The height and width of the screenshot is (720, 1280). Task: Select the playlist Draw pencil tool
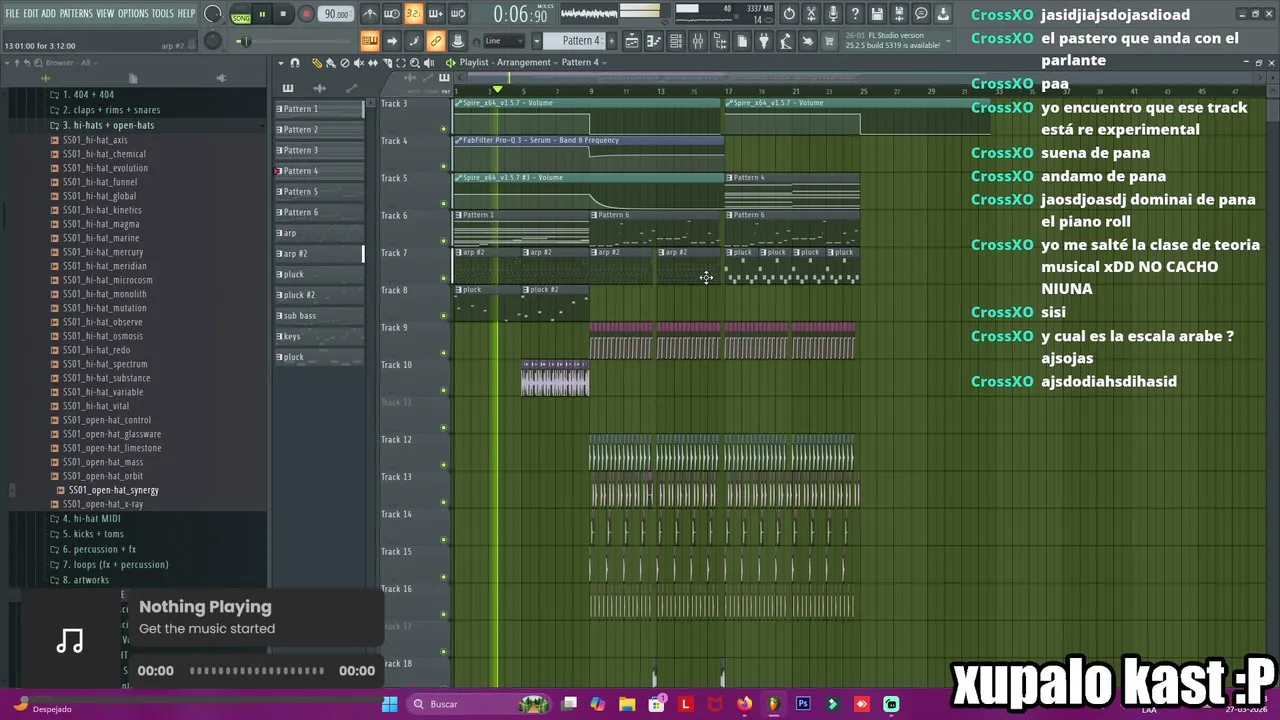pyautogui.click(x=317, y=62)
